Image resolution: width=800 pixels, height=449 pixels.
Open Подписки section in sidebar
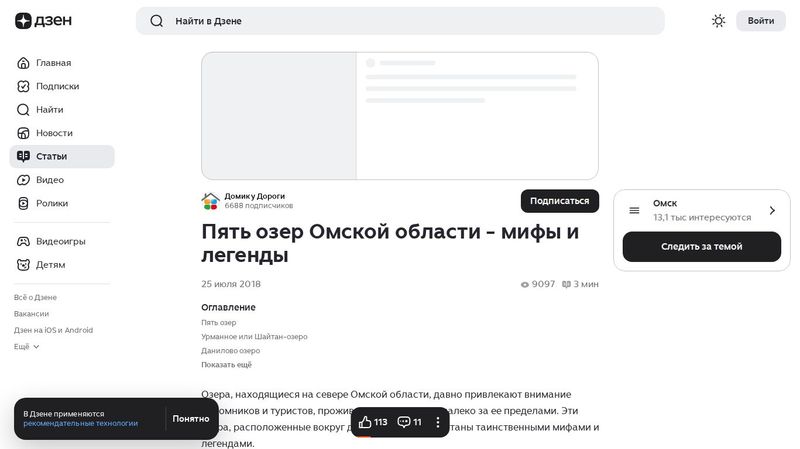tap(57, 86)
